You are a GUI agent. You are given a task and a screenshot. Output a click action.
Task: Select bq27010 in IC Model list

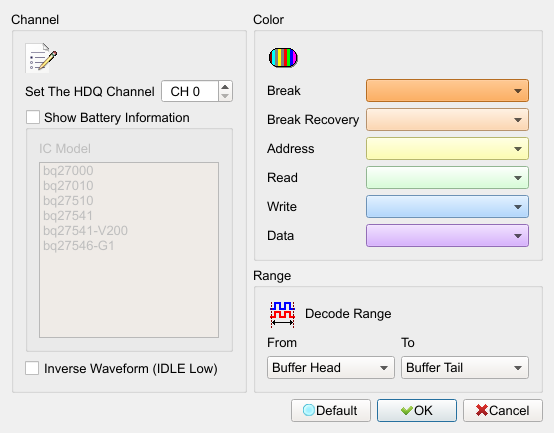tap(129, 186)
